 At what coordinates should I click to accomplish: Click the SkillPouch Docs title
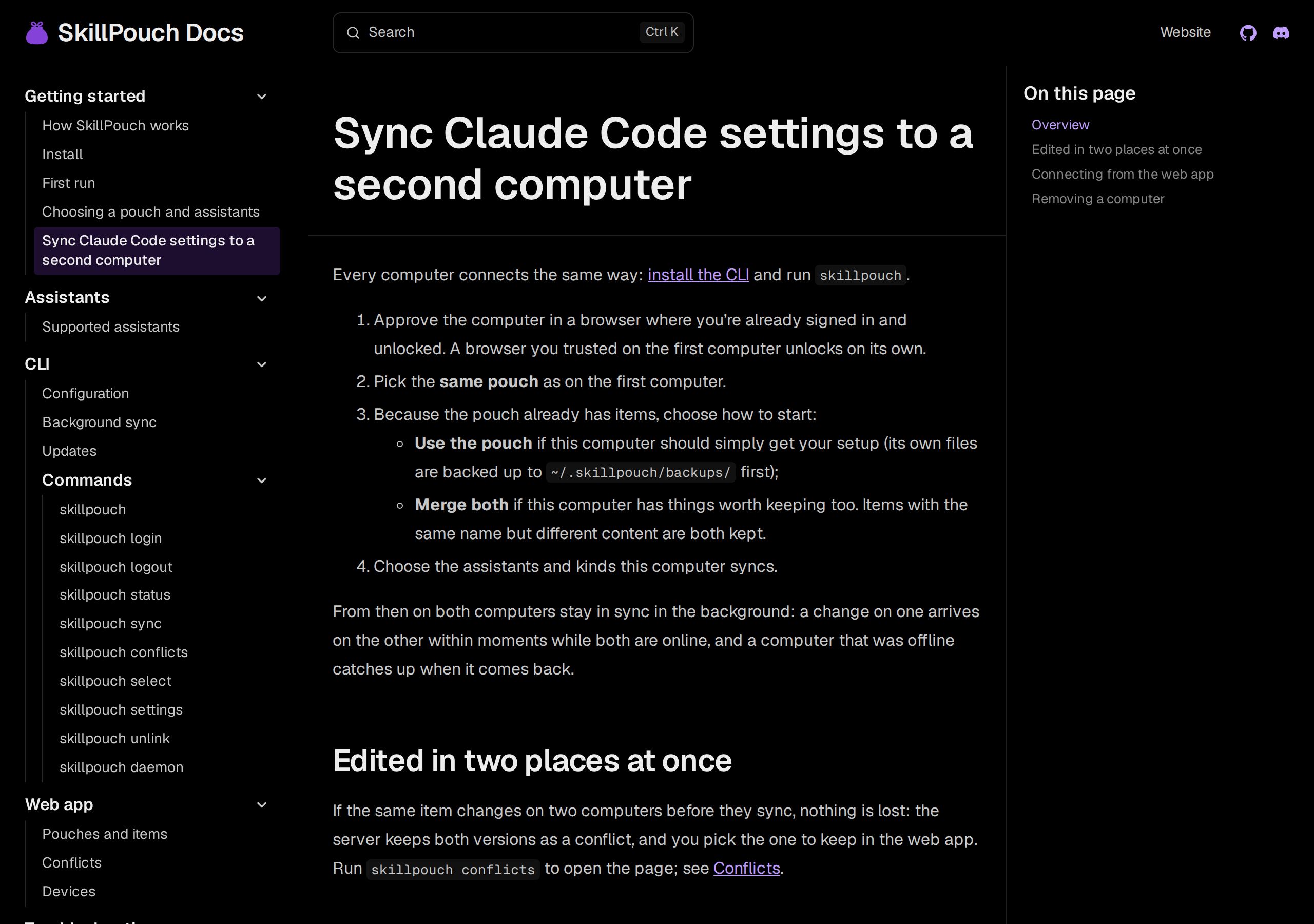pyautogui.click(x=150, y=33)
